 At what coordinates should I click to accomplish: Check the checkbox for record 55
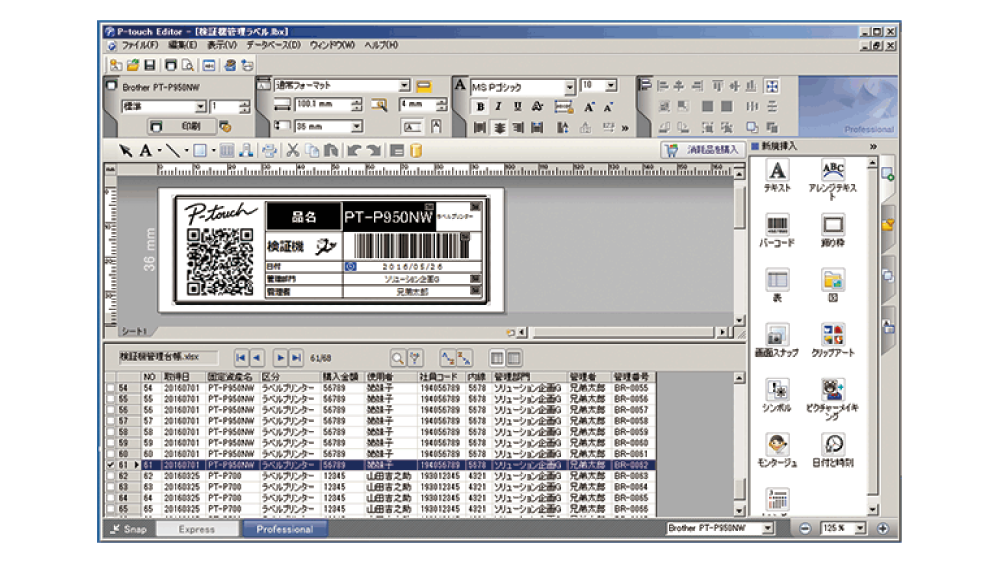pos(111,399)
